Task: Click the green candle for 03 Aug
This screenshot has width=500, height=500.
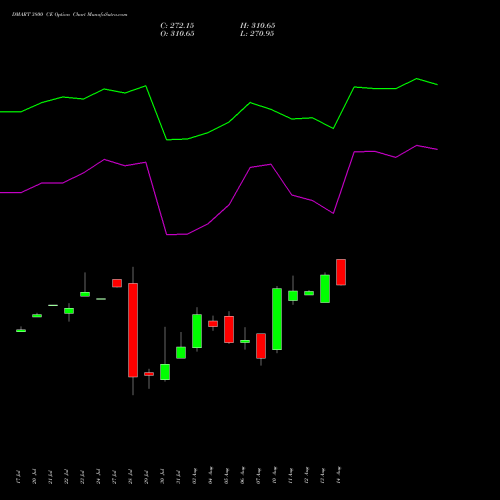Action: pos(197,331)
